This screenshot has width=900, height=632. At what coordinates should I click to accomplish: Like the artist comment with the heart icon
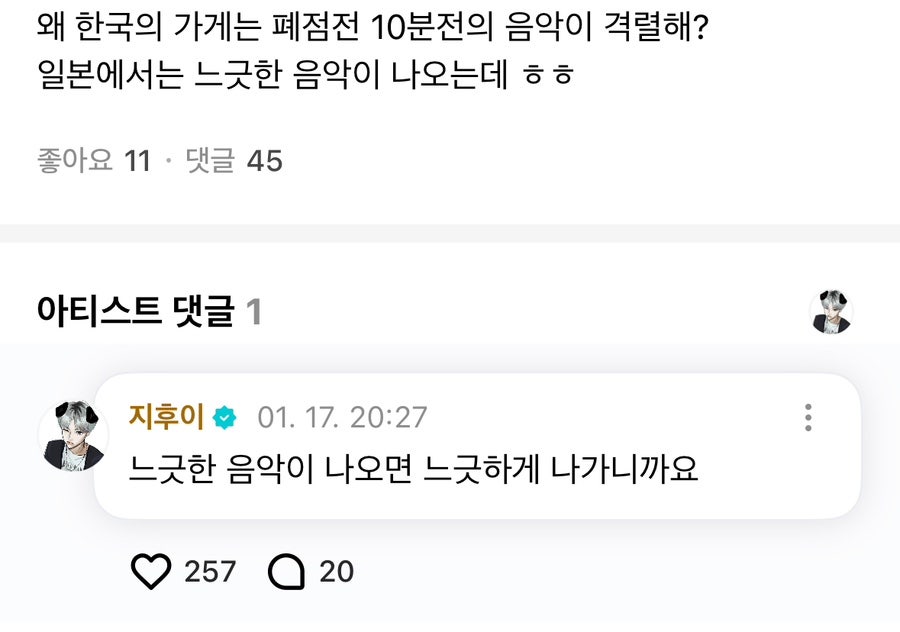[152, 571]
